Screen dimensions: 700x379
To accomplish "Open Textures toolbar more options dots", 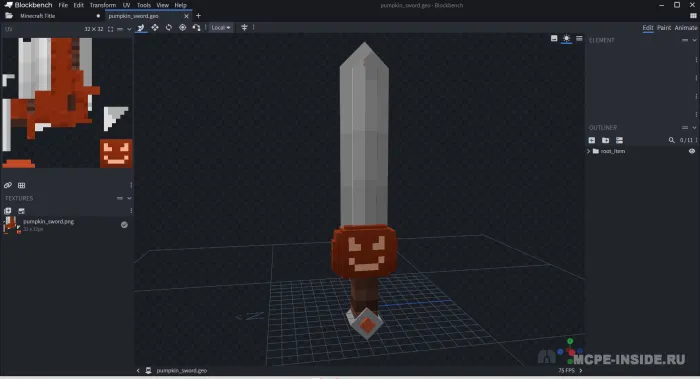I will click(x=131, y=211).
